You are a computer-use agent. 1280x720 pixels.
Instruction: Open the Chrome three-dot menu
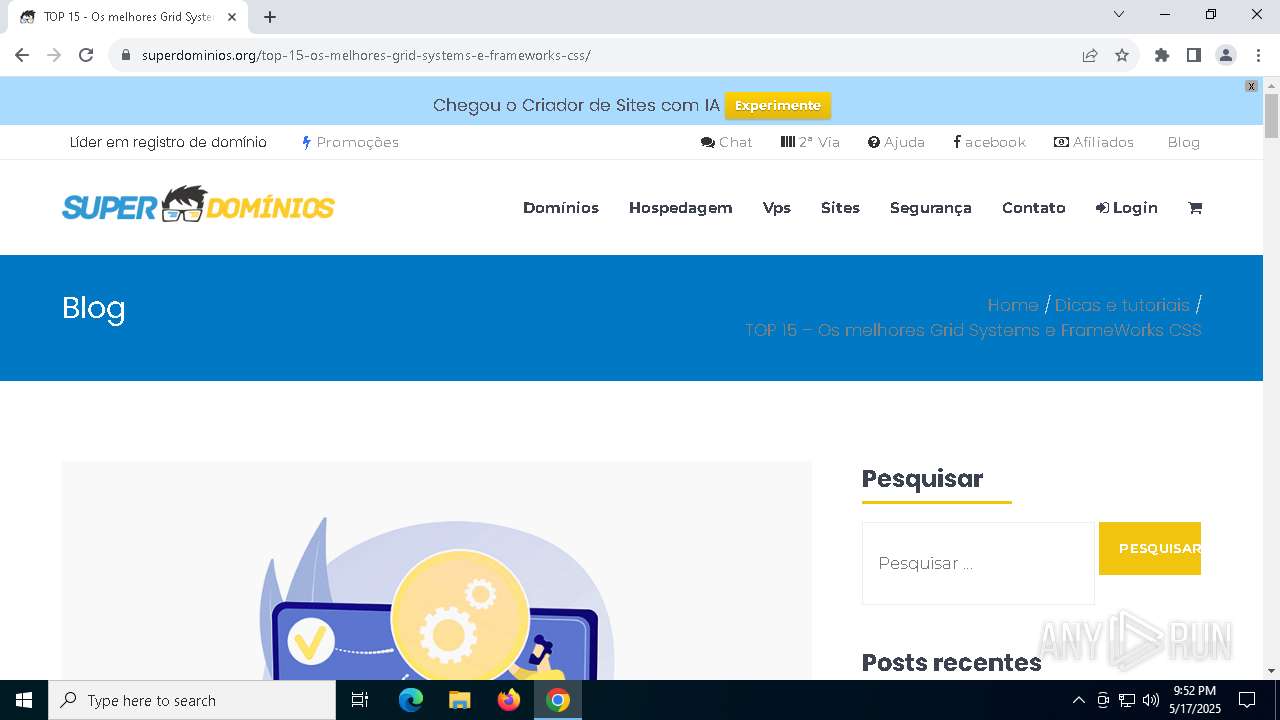coord(1258,55)
